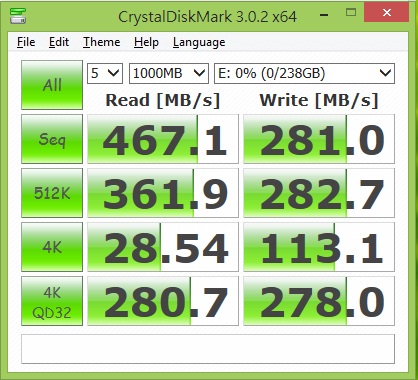Click the 4K read result 28.54

click(163, 247)
